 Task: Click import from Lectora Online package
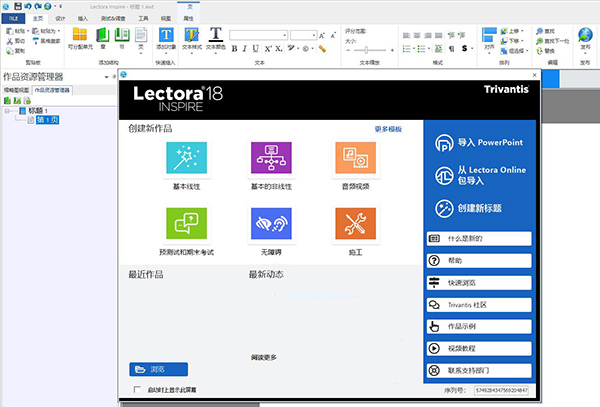click(x=481, y=175)
